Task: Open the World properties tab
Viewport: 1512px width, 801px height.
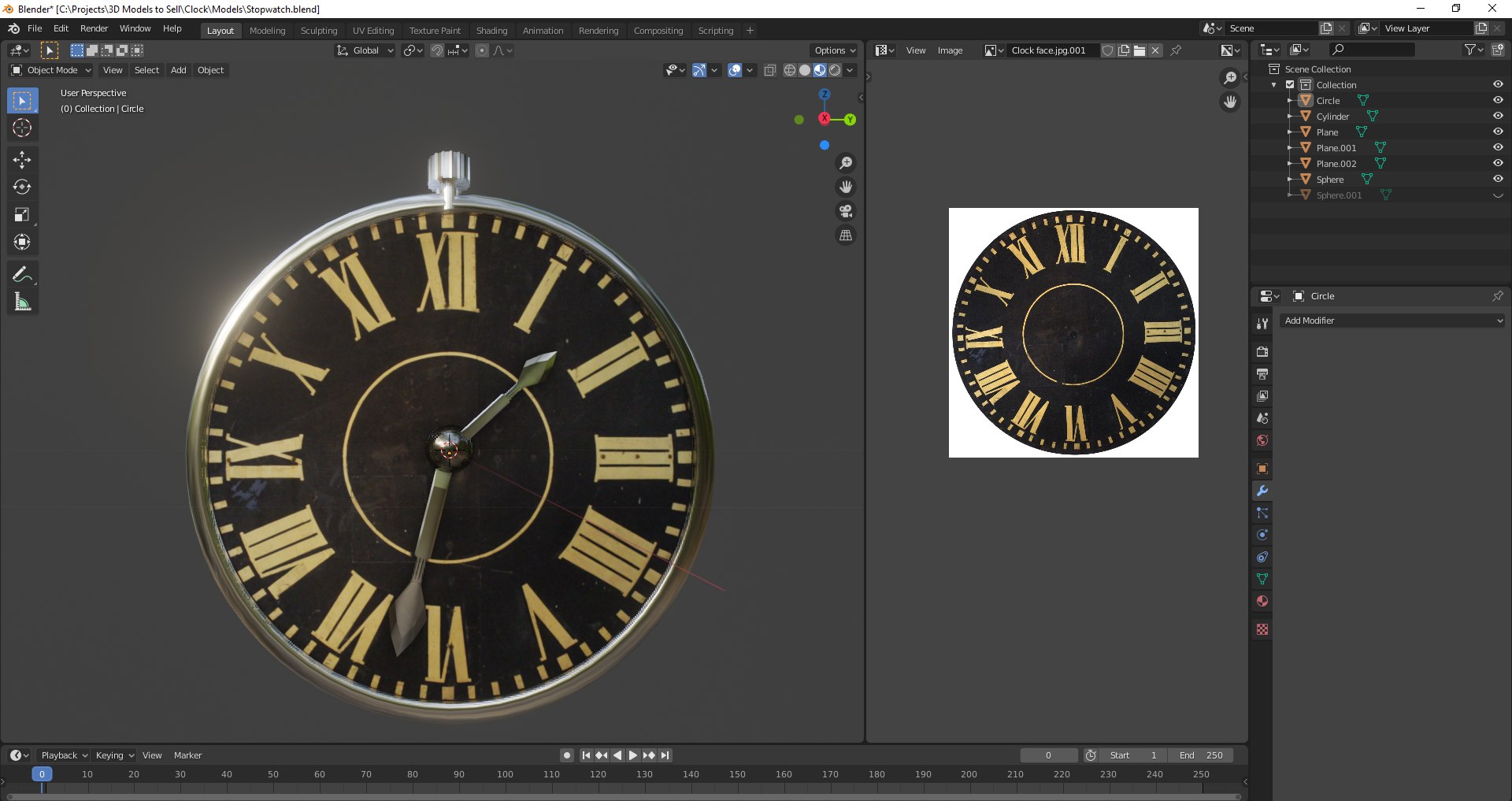Action: pos(1262,440)
